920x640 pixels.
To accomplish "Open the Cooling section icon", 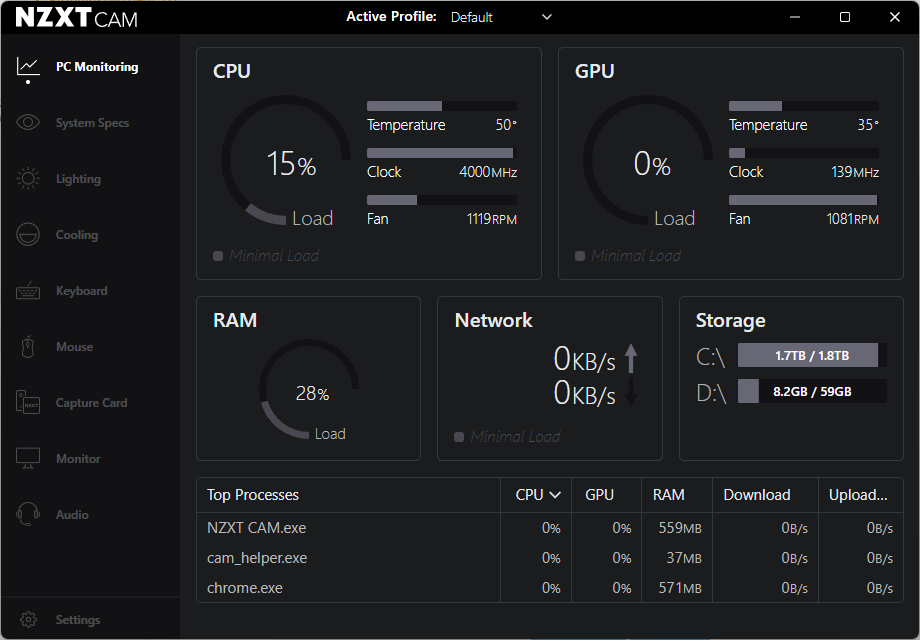I will coord(28,235).
